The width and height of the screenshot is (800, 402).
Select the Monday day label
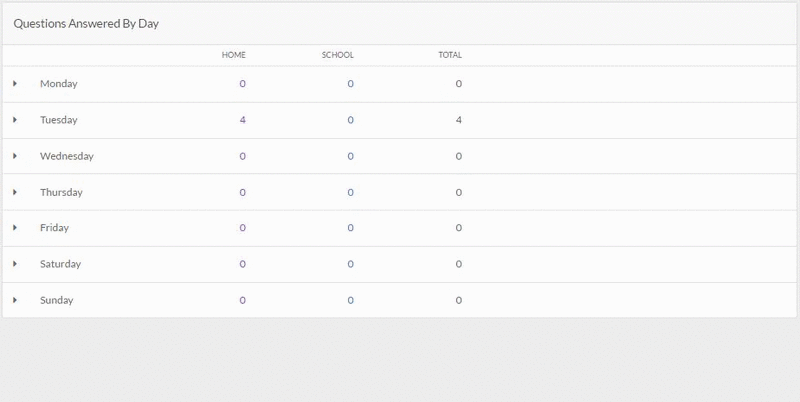59,84
